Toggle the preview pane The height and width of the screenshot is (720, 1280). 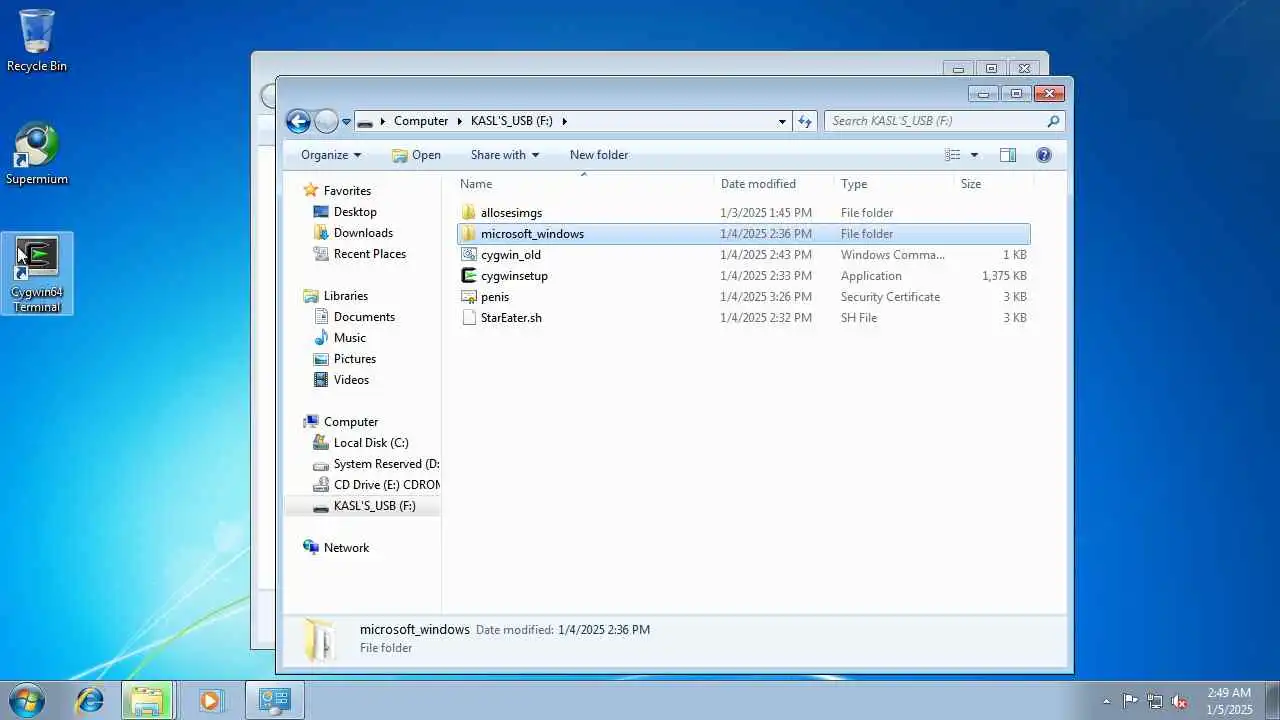point(1008,155)
